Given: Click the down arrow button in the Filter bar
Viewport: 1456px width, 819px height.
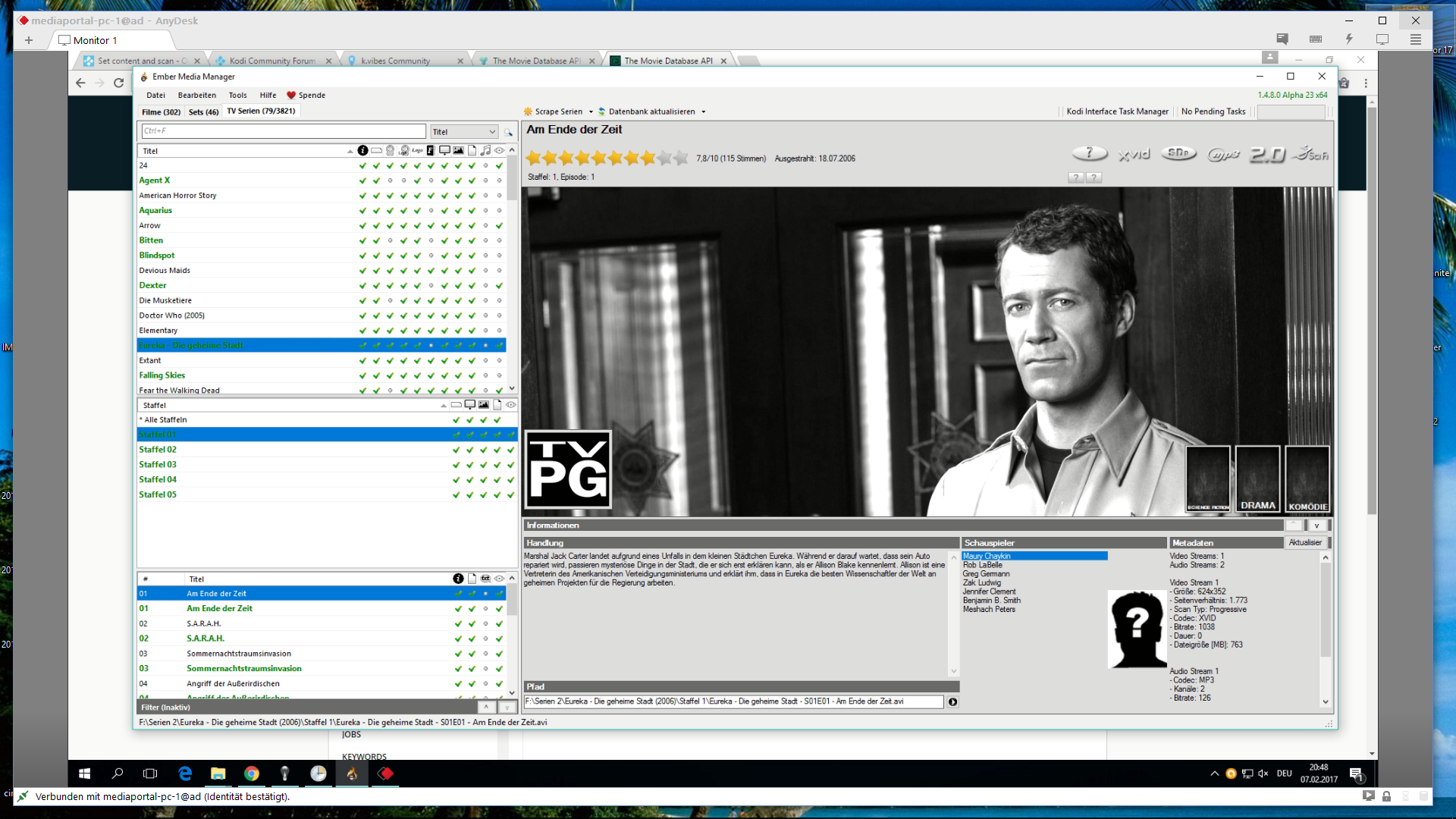Looking at the screenshot, I should point(507,707).
